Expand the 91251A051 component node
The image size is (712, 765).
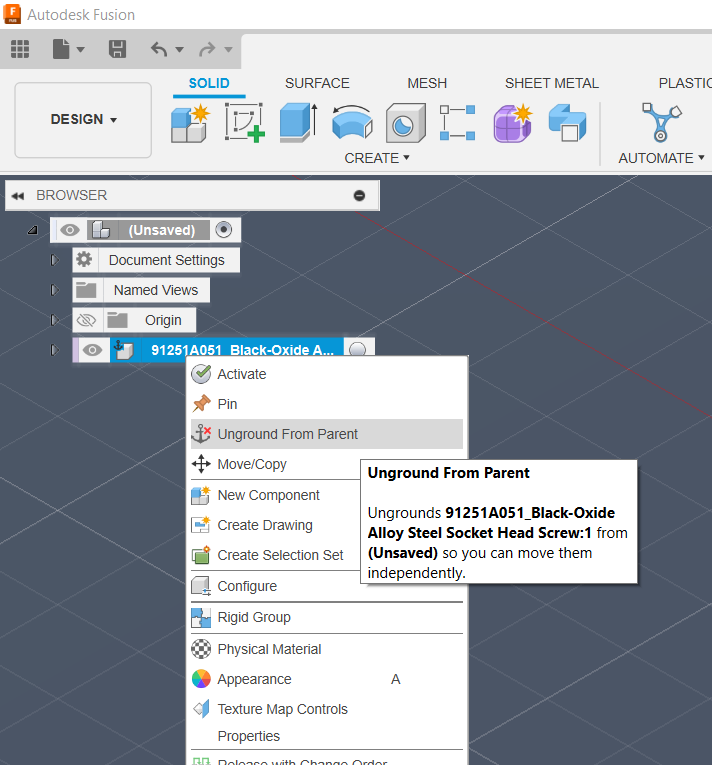tap(55, 350)
